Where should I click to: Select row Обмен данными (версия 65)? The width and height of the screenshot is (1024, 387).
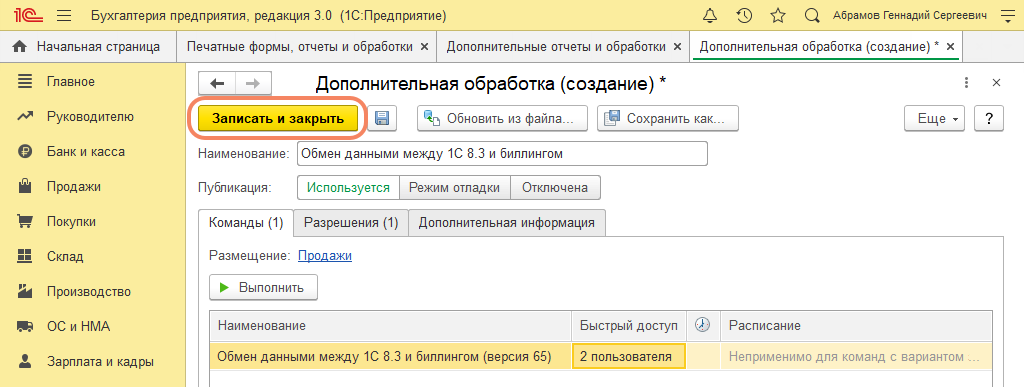(x=391, y=356)
